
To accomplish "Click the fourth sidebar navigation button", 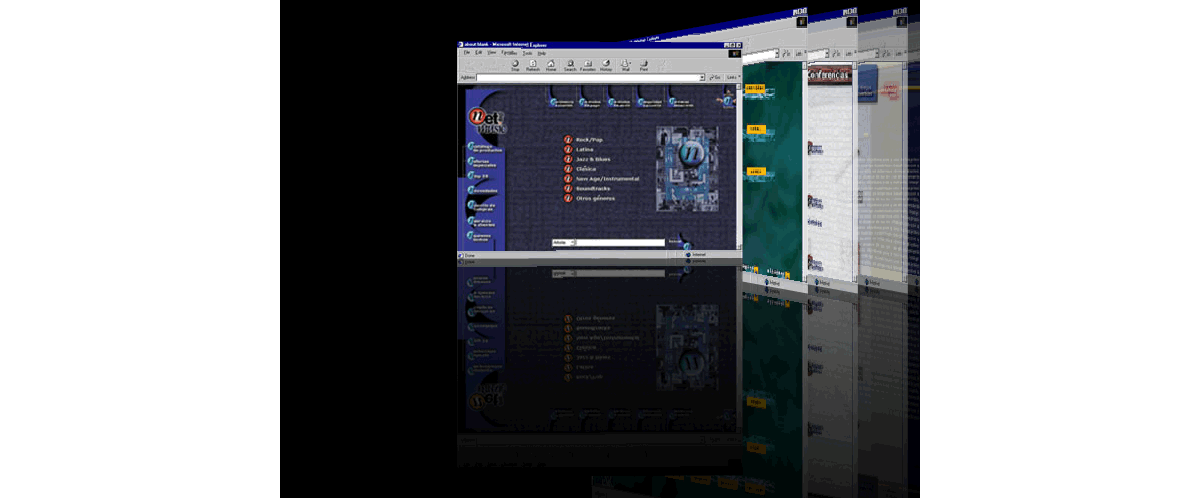I will coord(481,191).
